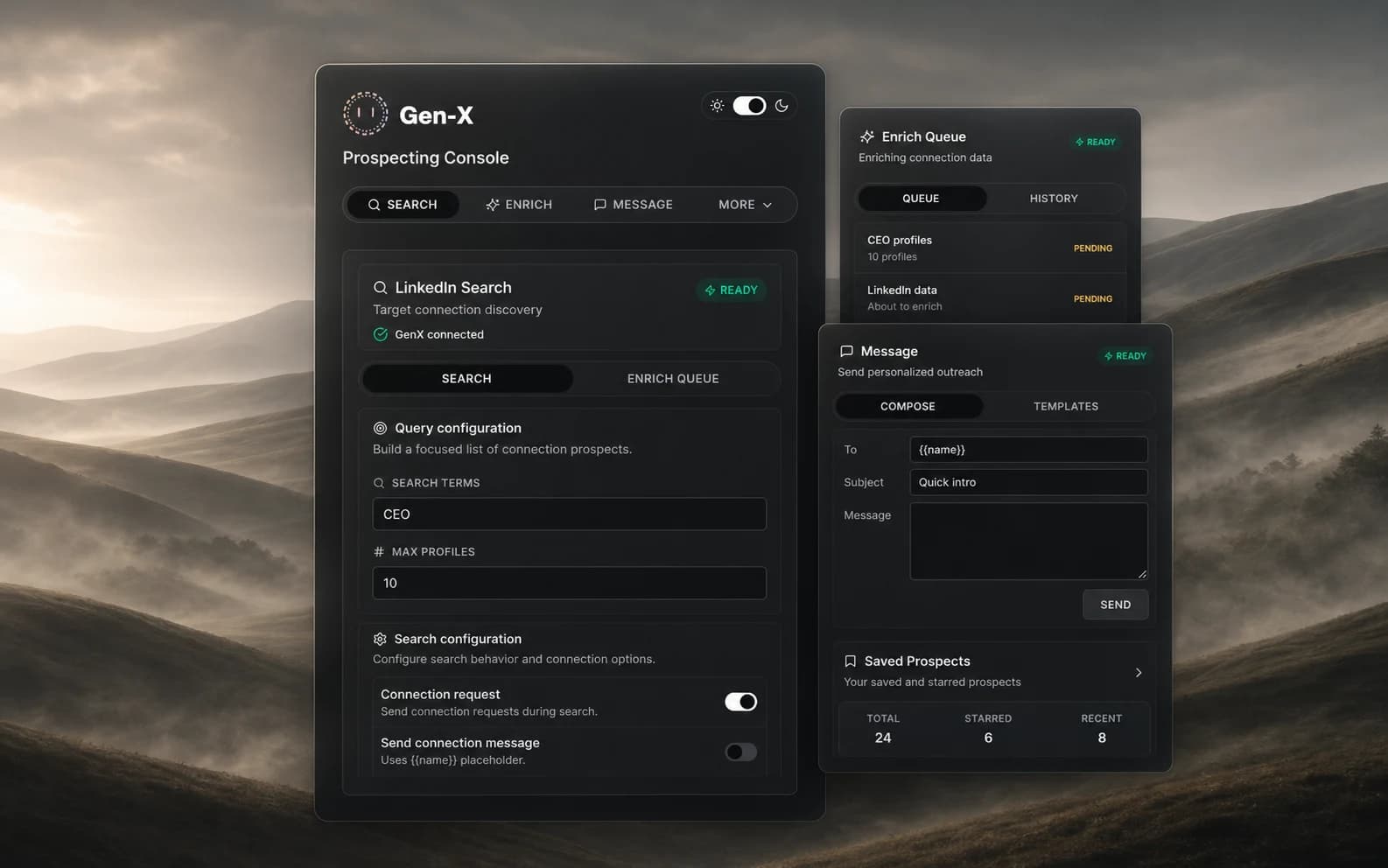Select the ENRICH QUEUE sub-tab
This screenshot has width=1388, height=868.
point(673,379)
